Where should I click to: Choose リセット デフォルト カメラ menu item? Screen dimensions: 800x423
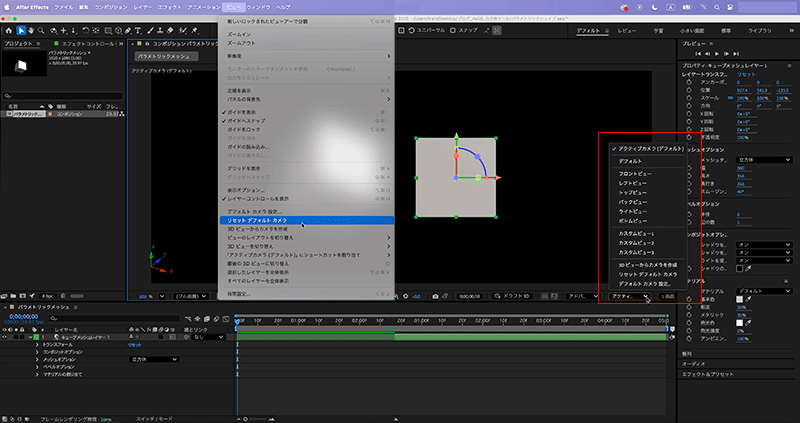click(257, 220)
